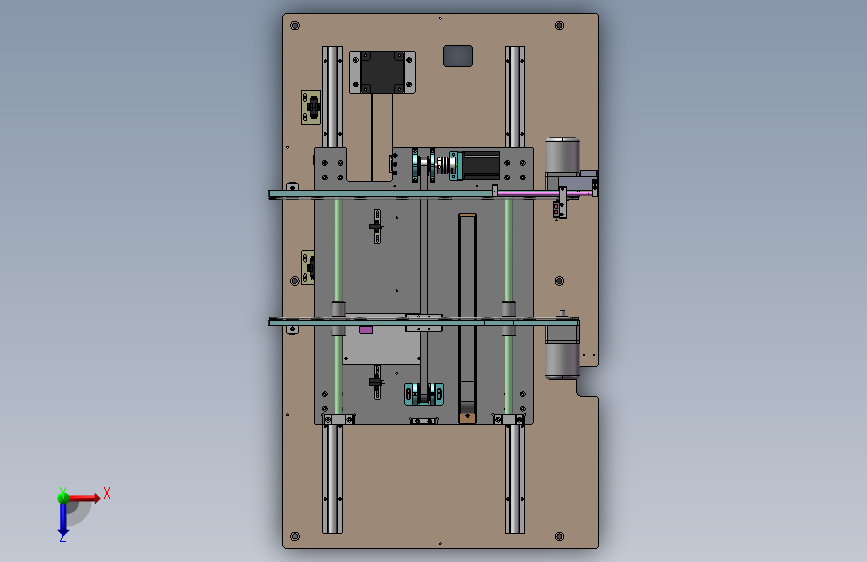
Task: Pick the top-right corner screw of the base plate
Action: coord(559,25)
